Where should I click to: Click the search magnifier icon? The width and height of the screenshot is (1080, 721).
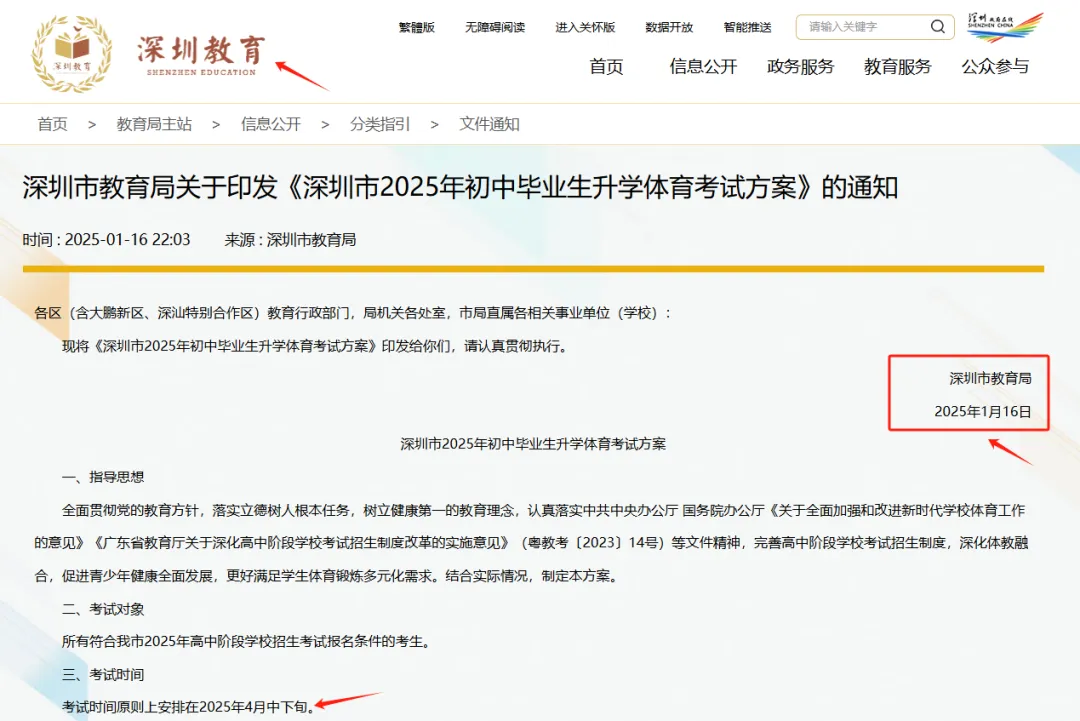tap(937, 27)
